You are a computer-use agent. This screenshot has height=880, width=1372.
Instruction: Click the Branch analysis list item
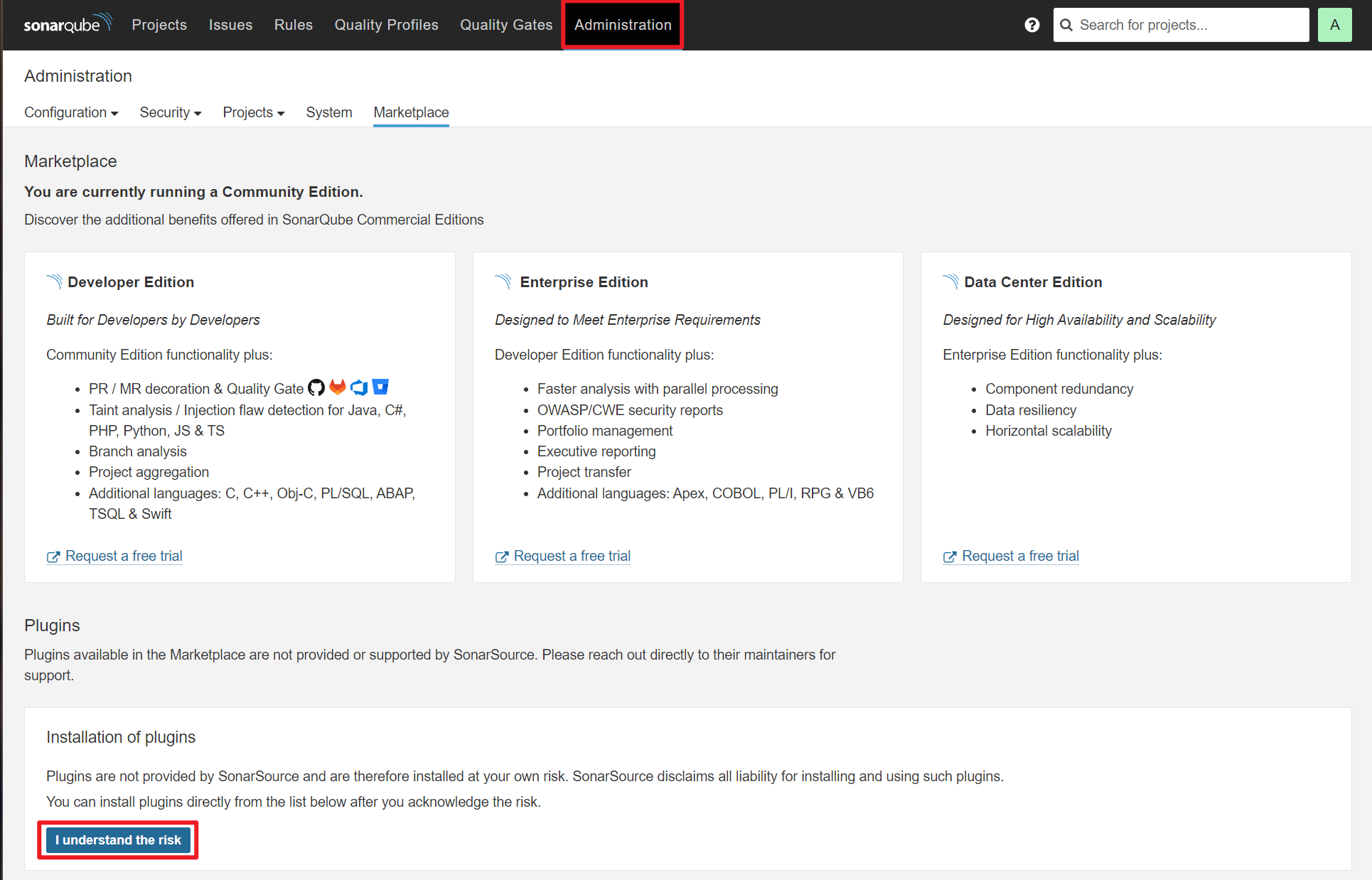(x=138, y=451)
